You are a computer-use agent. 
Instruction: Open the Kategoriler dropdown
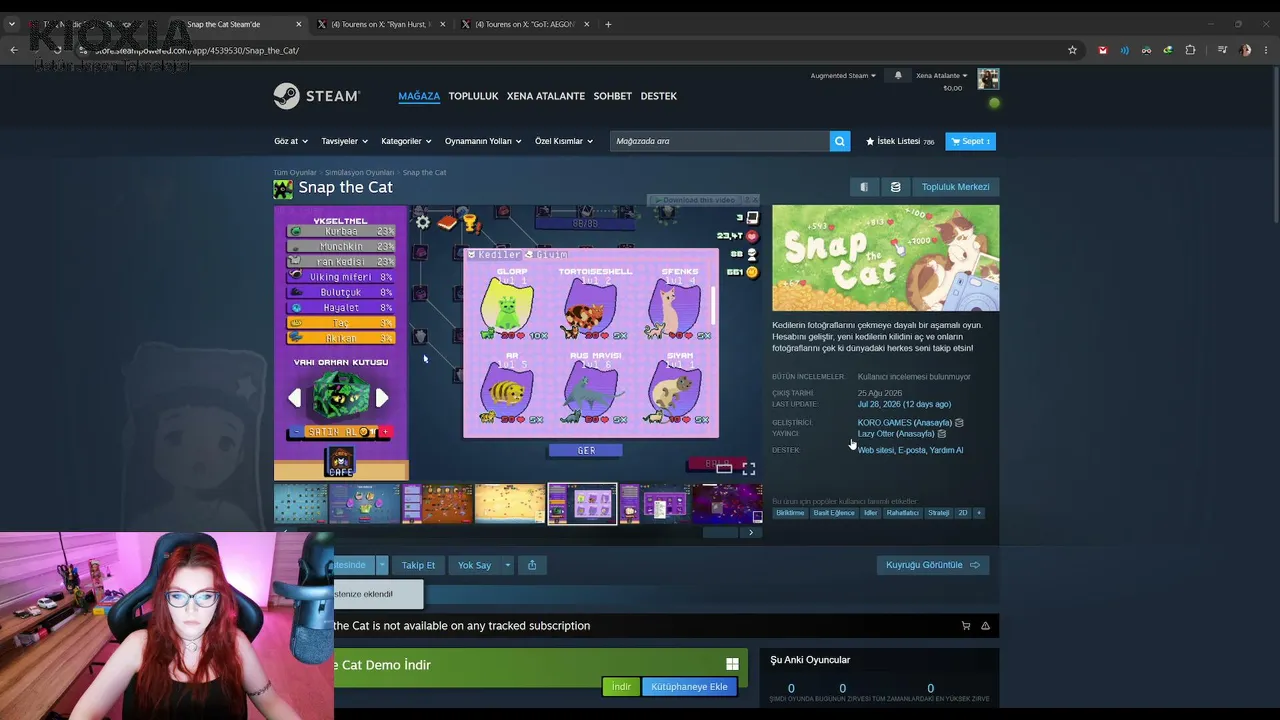click(x=406, y=141)
